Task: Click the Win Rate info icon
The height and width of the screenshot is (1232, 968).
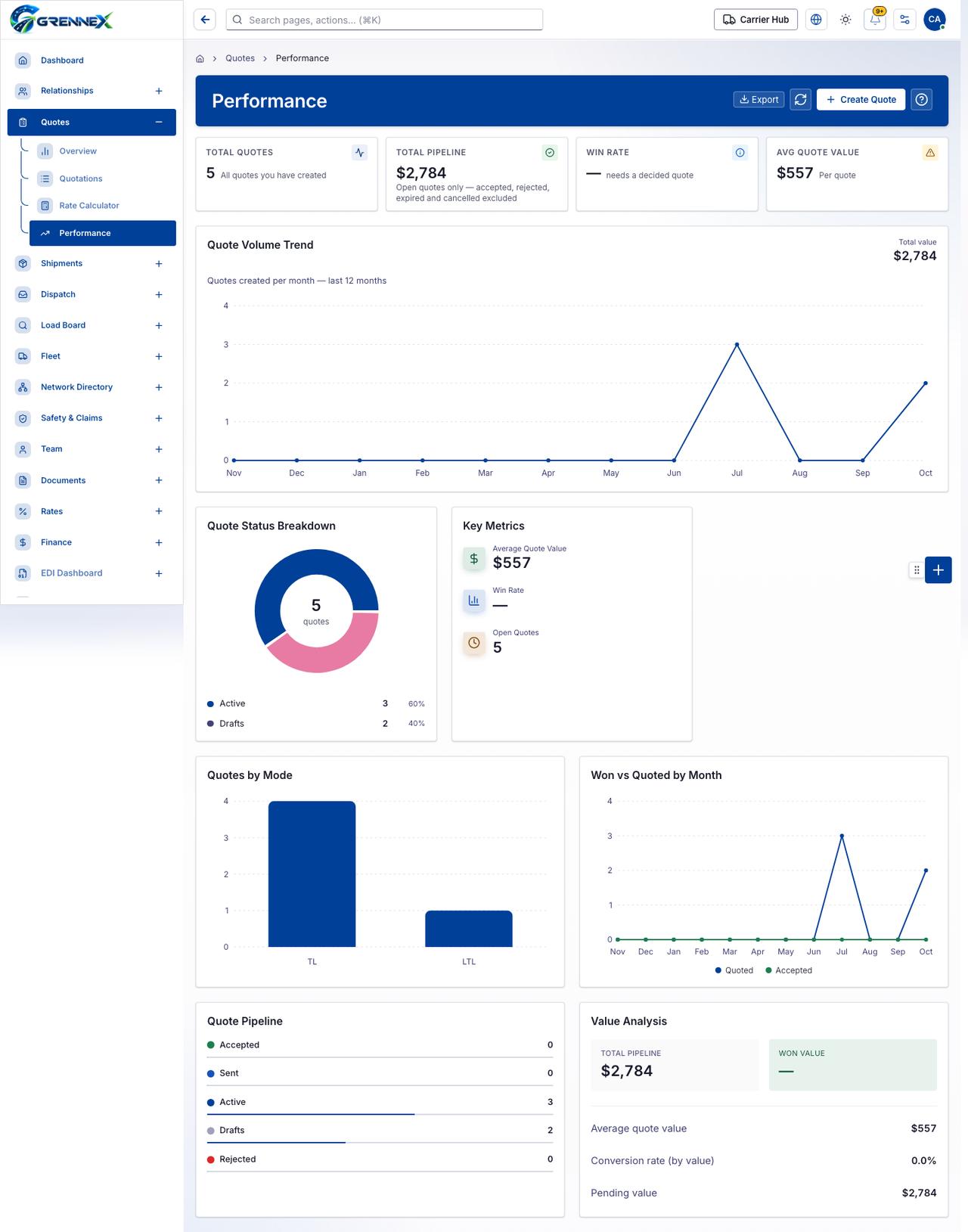Action: (740, 153)
